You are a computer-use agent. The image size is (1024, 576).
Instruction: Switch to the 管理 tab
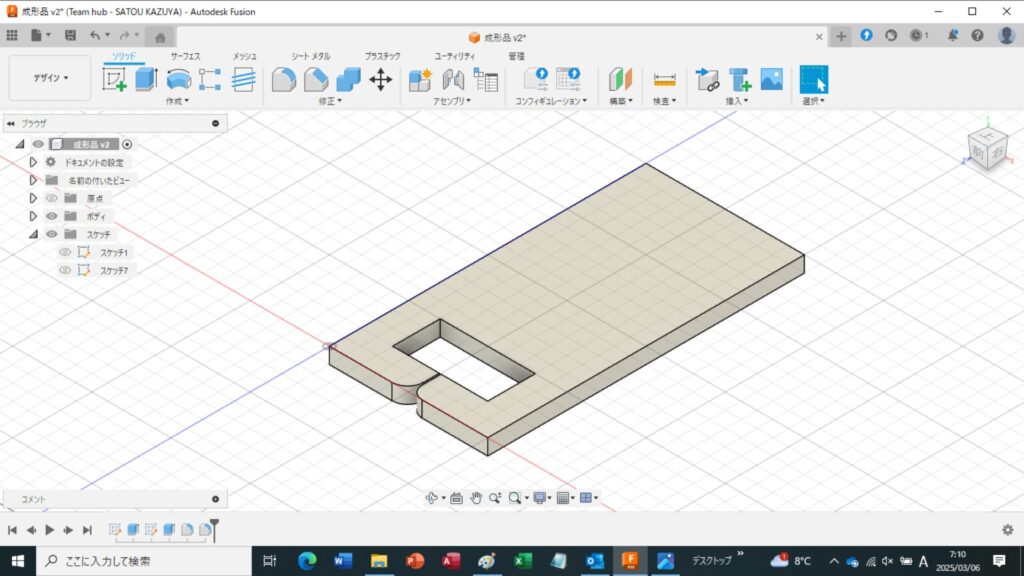click(517, 56)
